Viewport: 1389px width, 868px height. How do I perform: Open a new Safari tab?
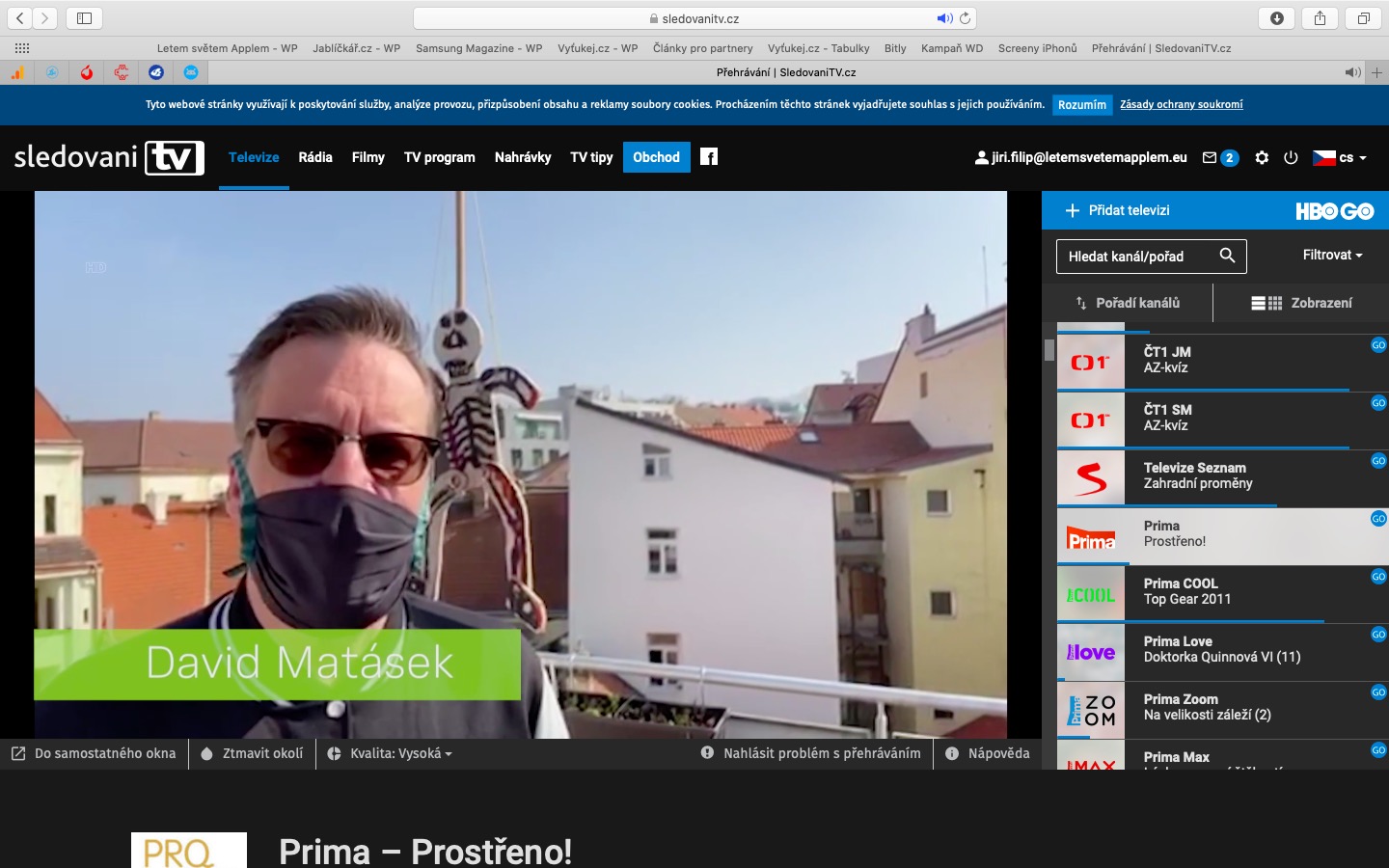(x=1376, y=72)
